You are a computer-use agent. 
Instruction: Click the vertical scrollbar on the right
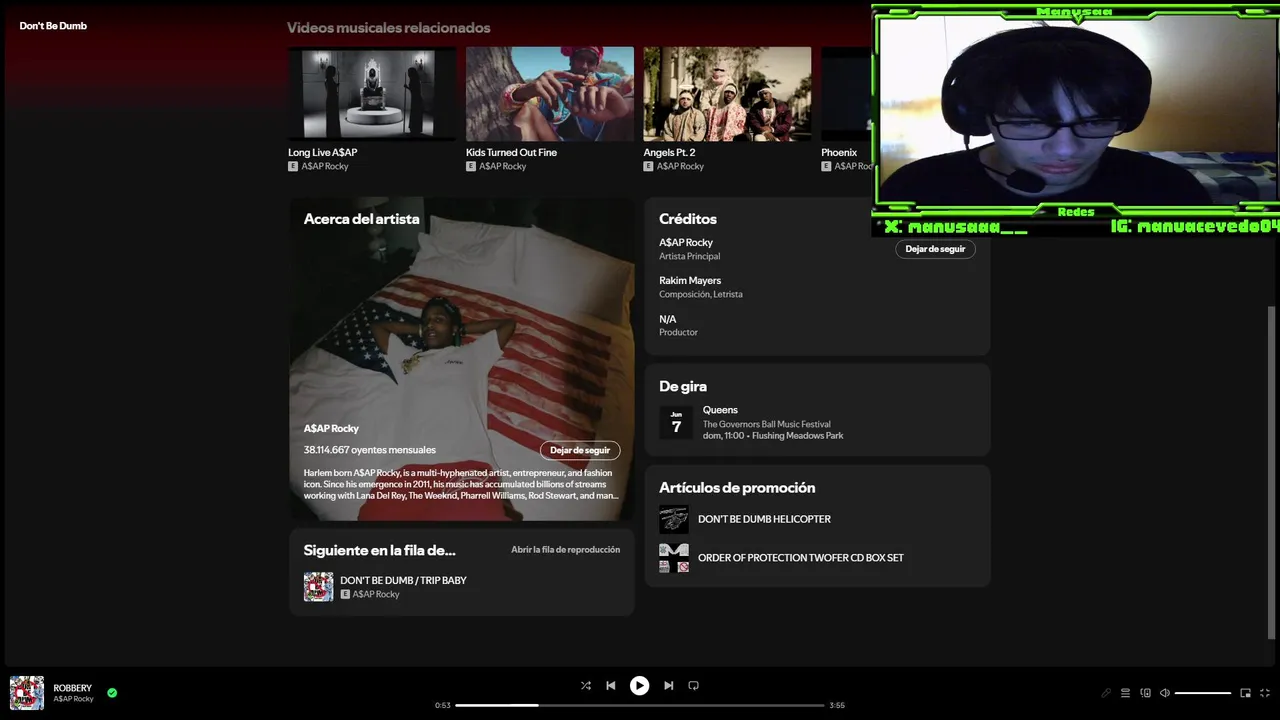click(x=1272, y=472)
